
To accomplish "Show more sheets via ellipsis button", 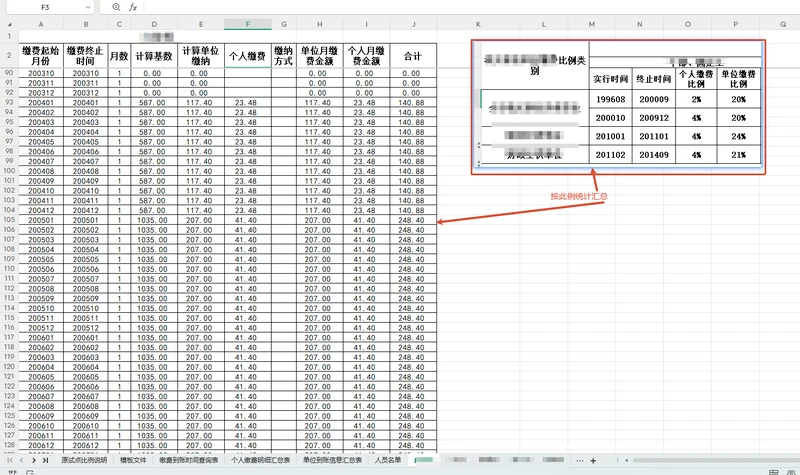I will [580, 461].
